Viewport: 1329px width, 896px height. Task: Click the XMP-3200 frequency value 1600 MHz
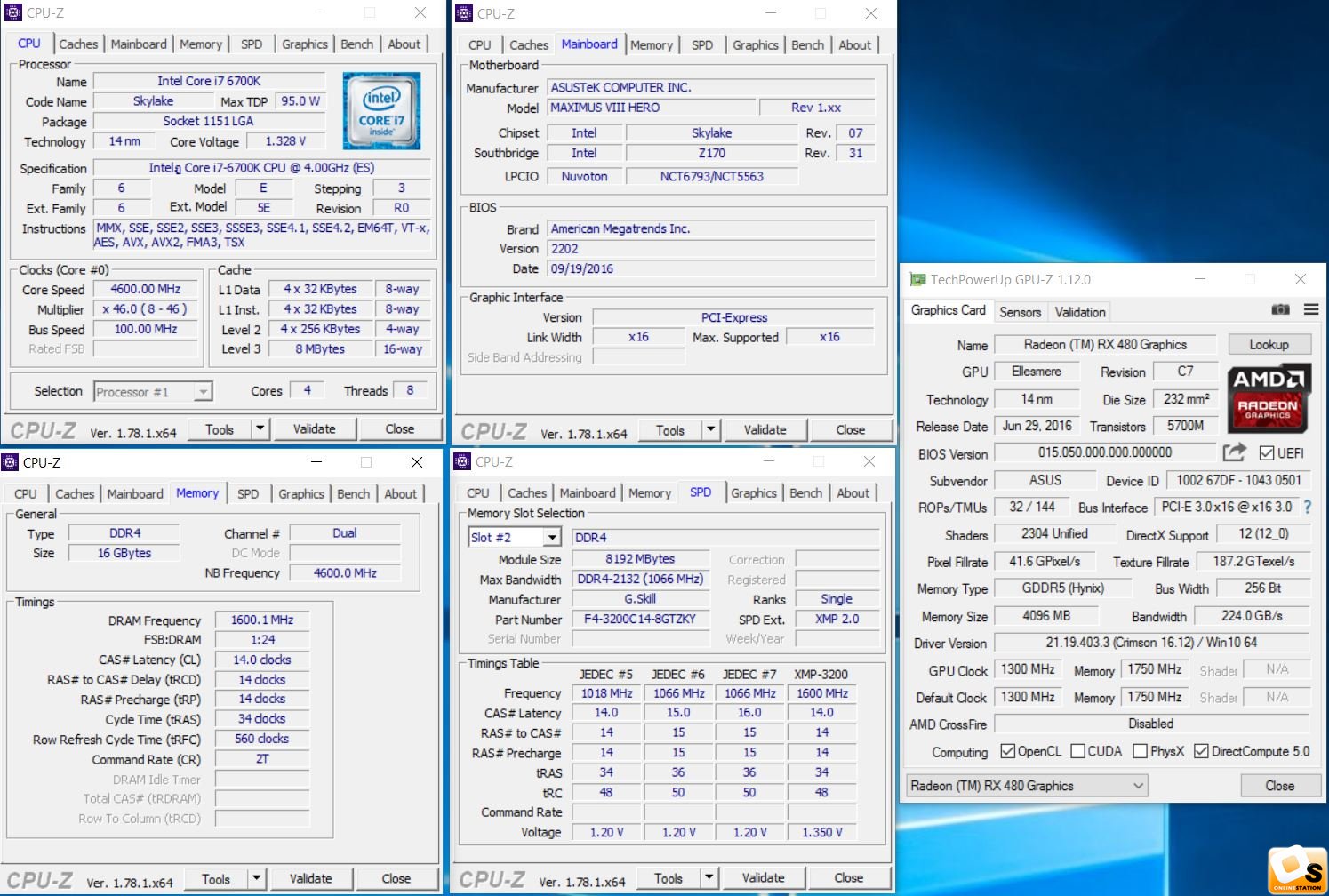coord(822,693)
